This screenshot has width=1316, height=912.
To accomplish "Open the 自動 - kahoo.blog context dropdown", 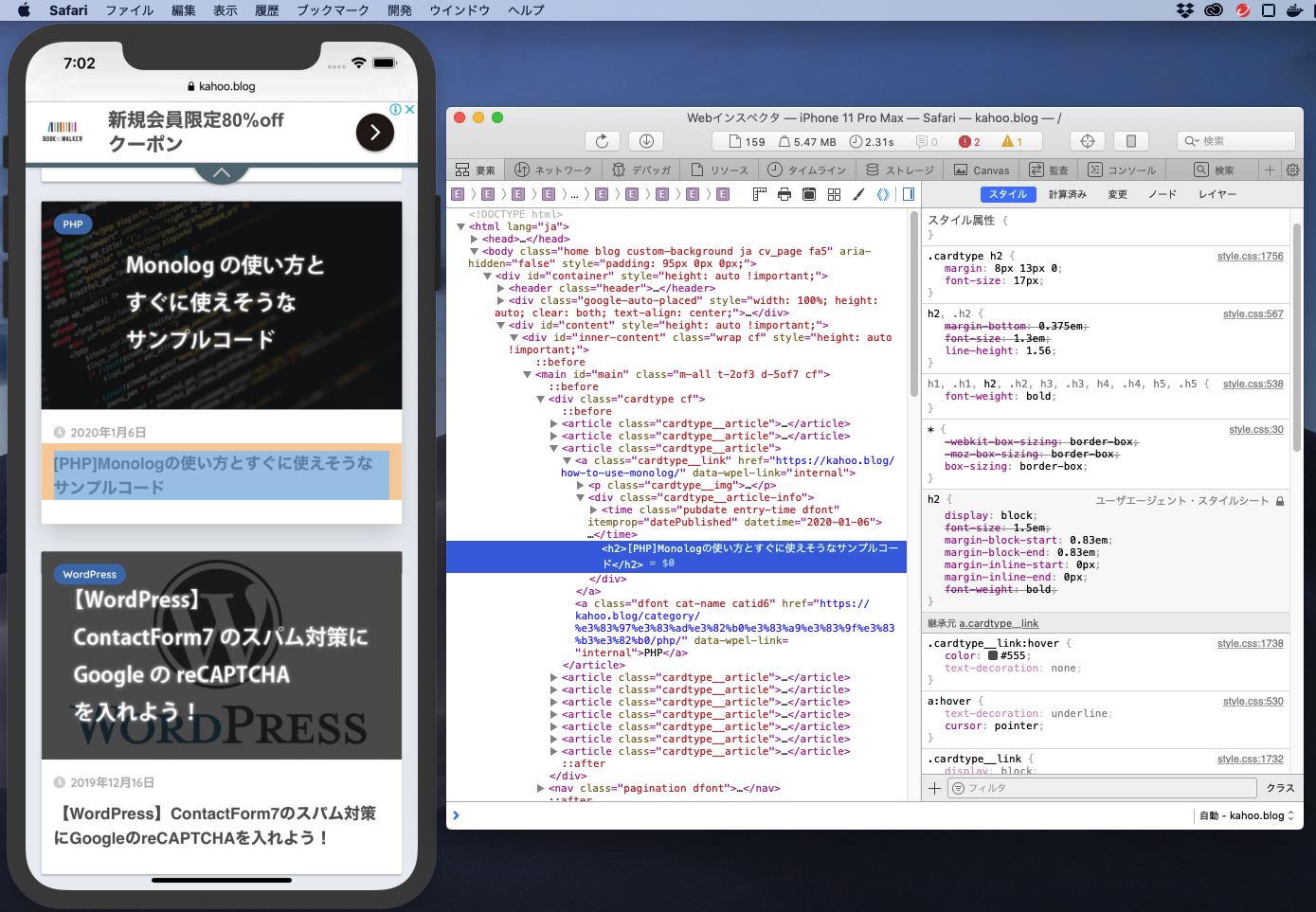I will tap(1246, 815).
